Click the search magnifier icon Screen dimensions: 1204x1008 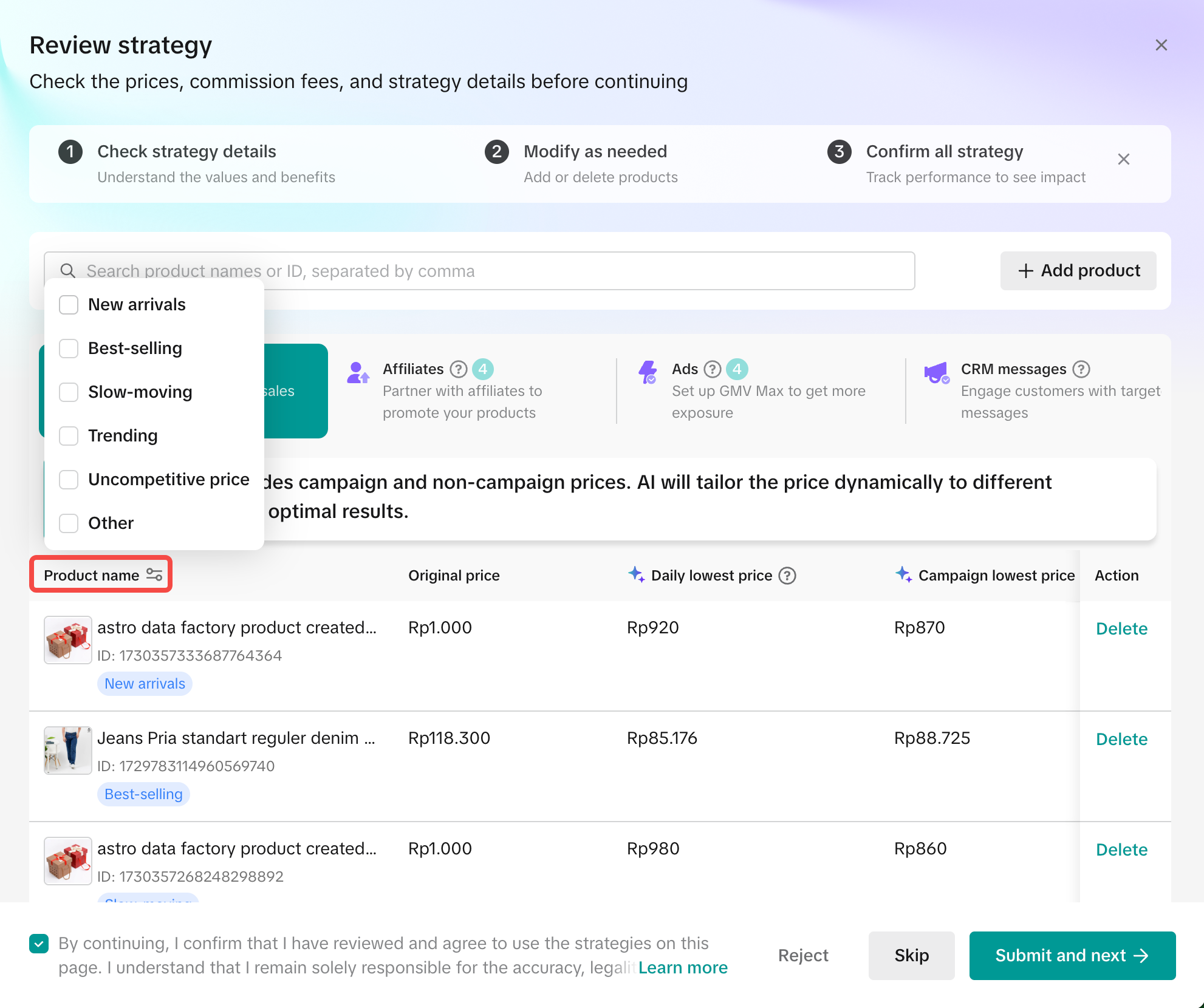pos(68,271)
